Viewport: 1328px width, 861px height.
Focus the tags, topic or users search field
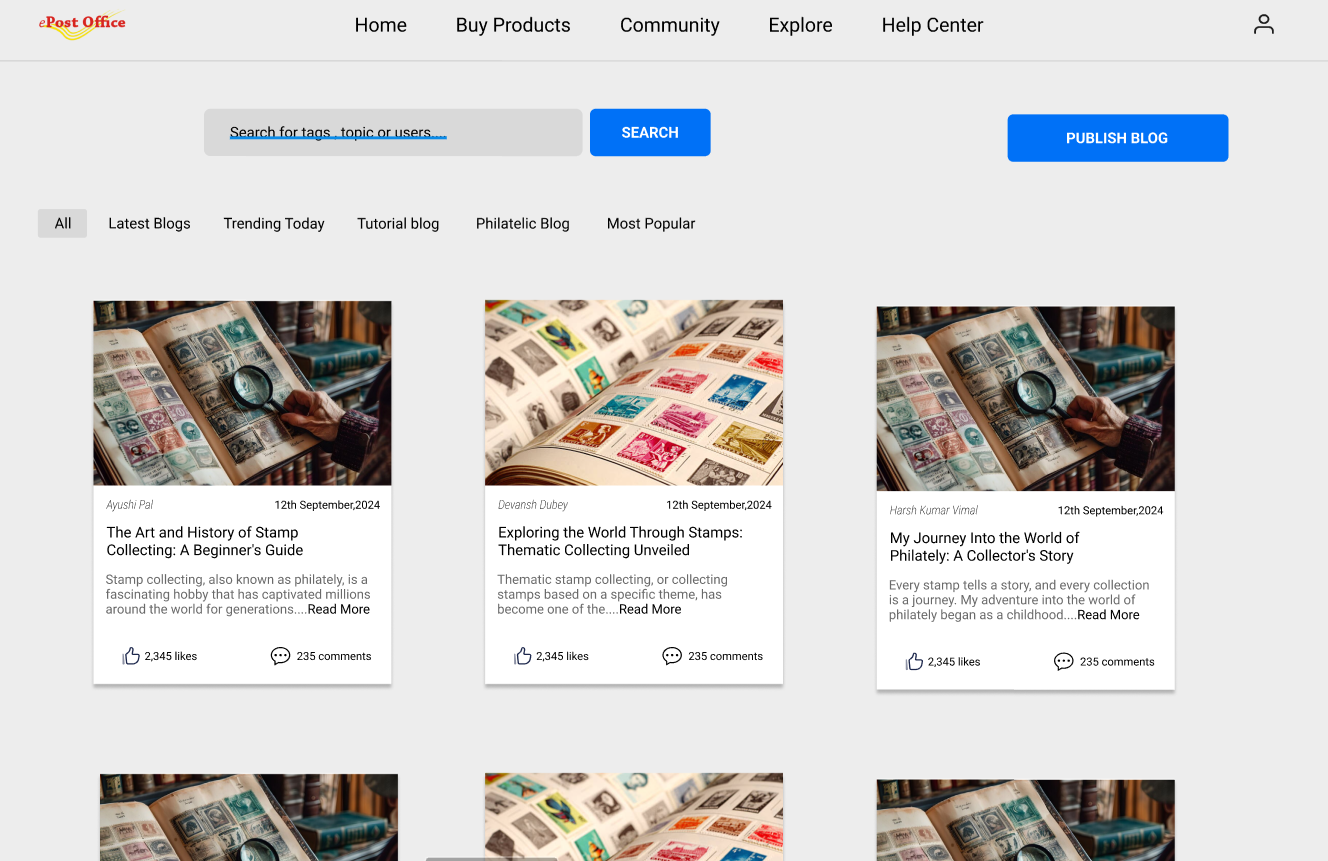point(393,132)
